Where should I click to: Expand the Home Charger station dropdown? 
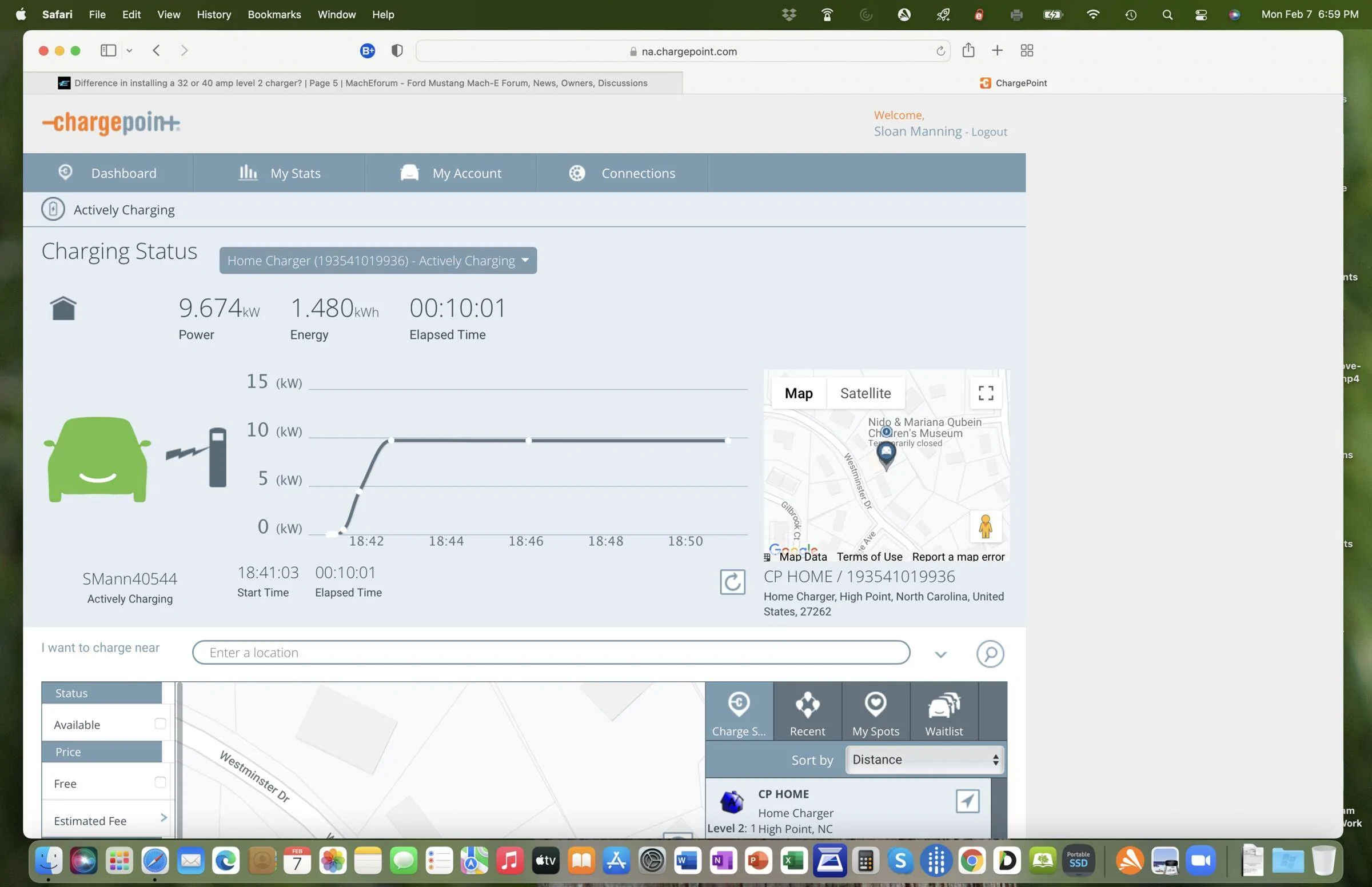click(378, 261)
